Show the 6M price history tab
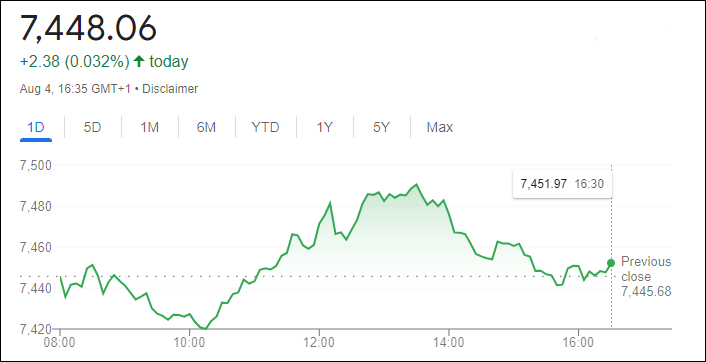This screenshot has height=362, width=706. coord(206,127)
